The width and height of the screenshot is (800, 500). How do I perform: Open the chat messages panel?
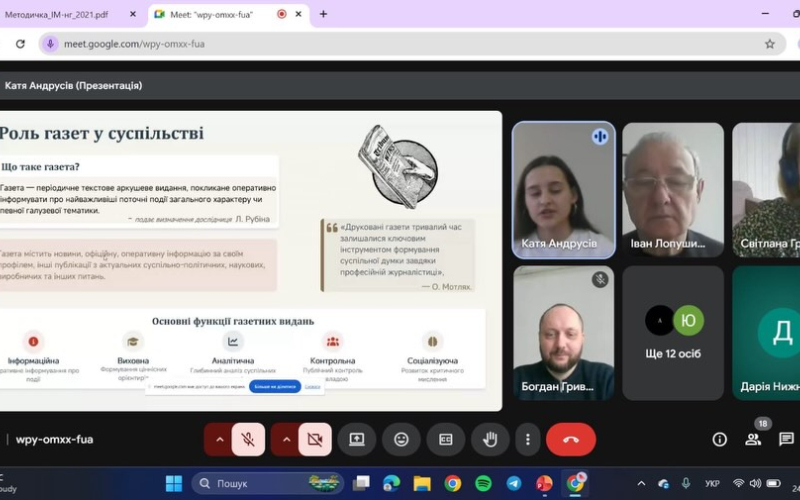[786, 439]
